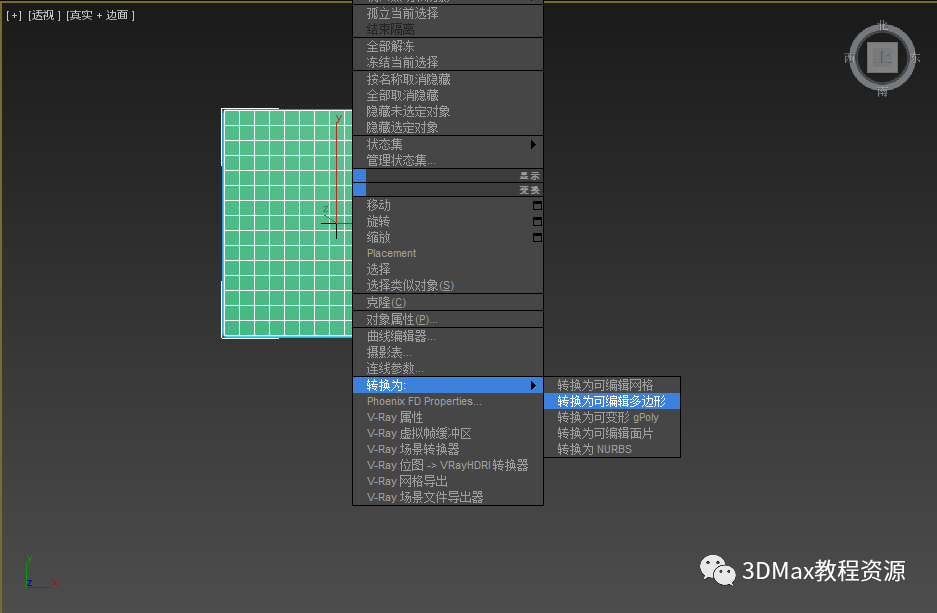Choose 转换为可编辑多边形

(612, 401)
